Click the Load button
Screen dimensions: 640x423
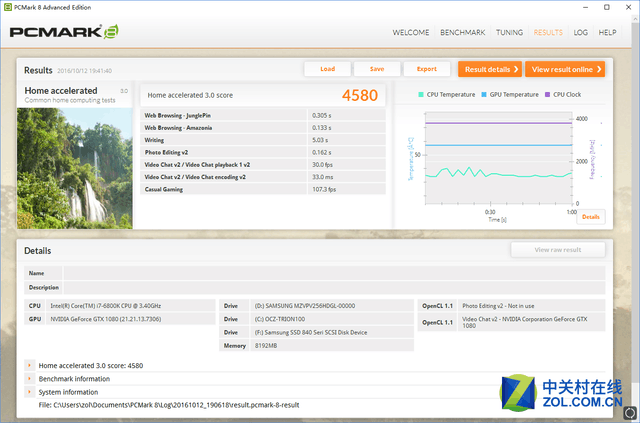click(x=327, y=69)
